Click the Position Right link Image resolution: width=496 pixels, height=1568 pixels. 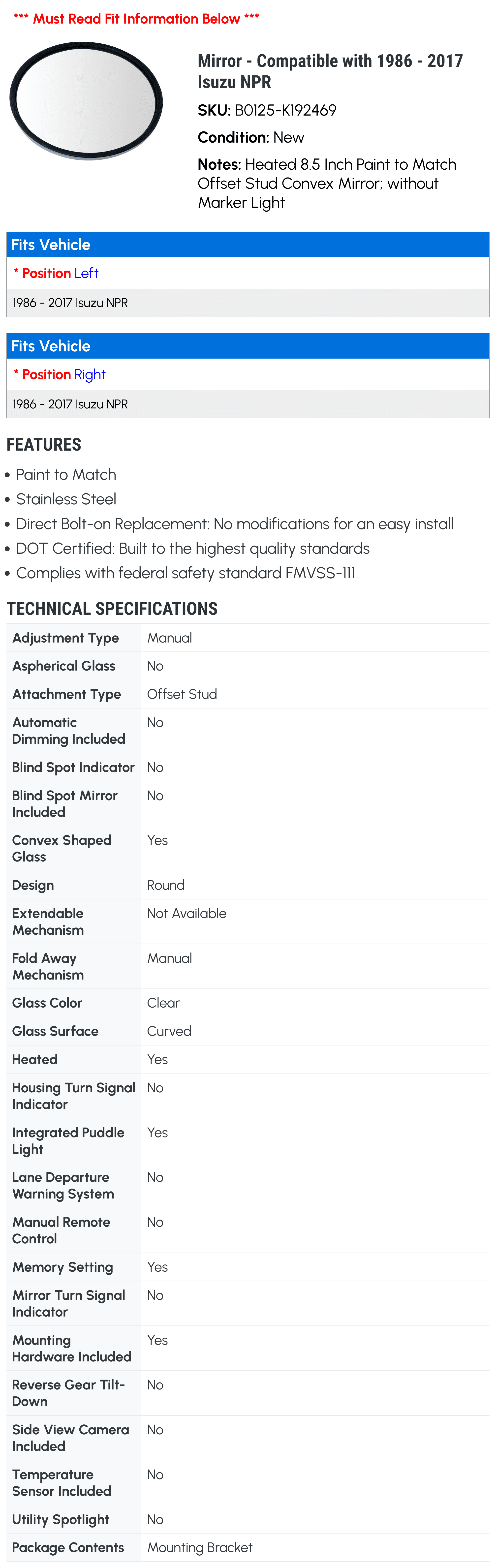tap(90, 374)
